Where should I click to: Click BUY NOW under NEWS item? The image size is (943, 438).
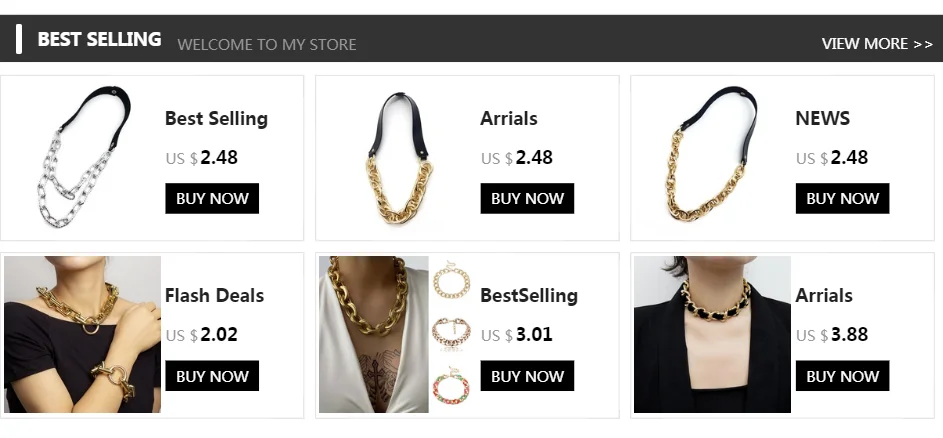tap(842, 199)
